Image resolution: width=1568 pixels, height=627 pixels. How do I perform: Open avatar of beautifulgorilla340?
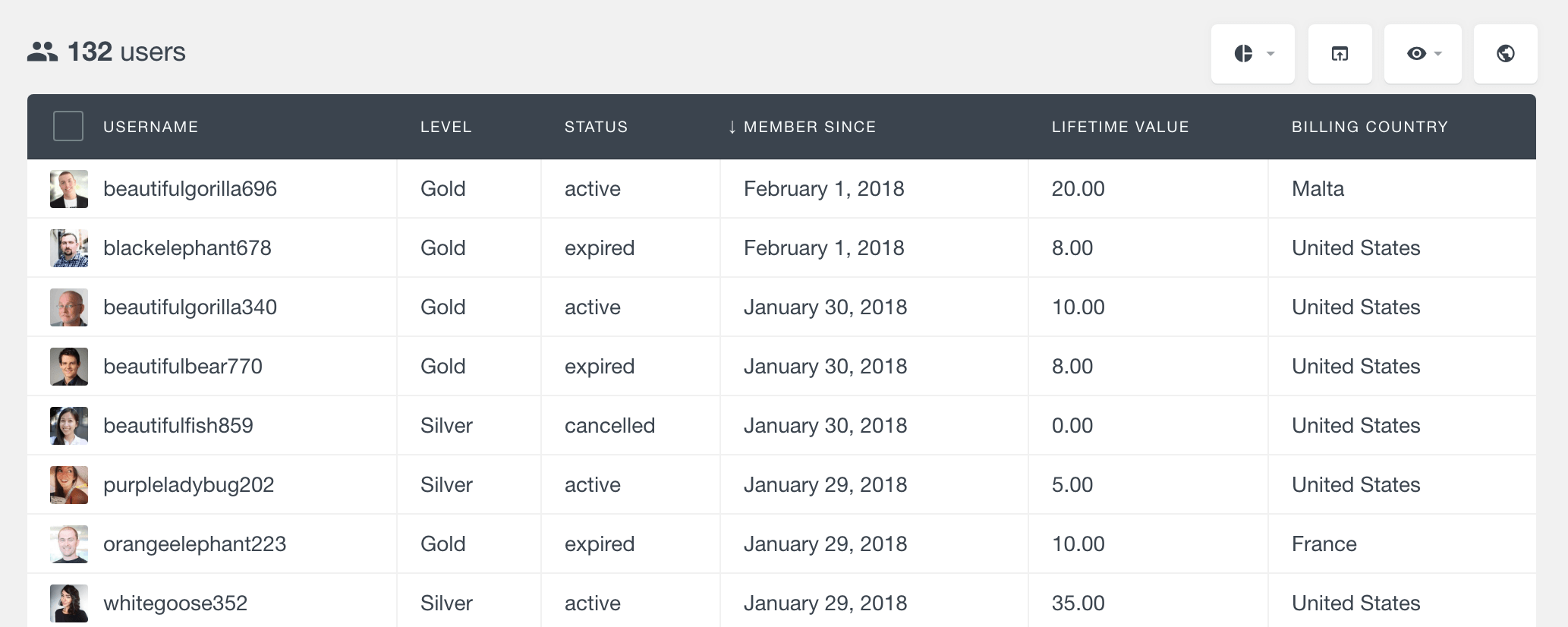pos(69,307)
